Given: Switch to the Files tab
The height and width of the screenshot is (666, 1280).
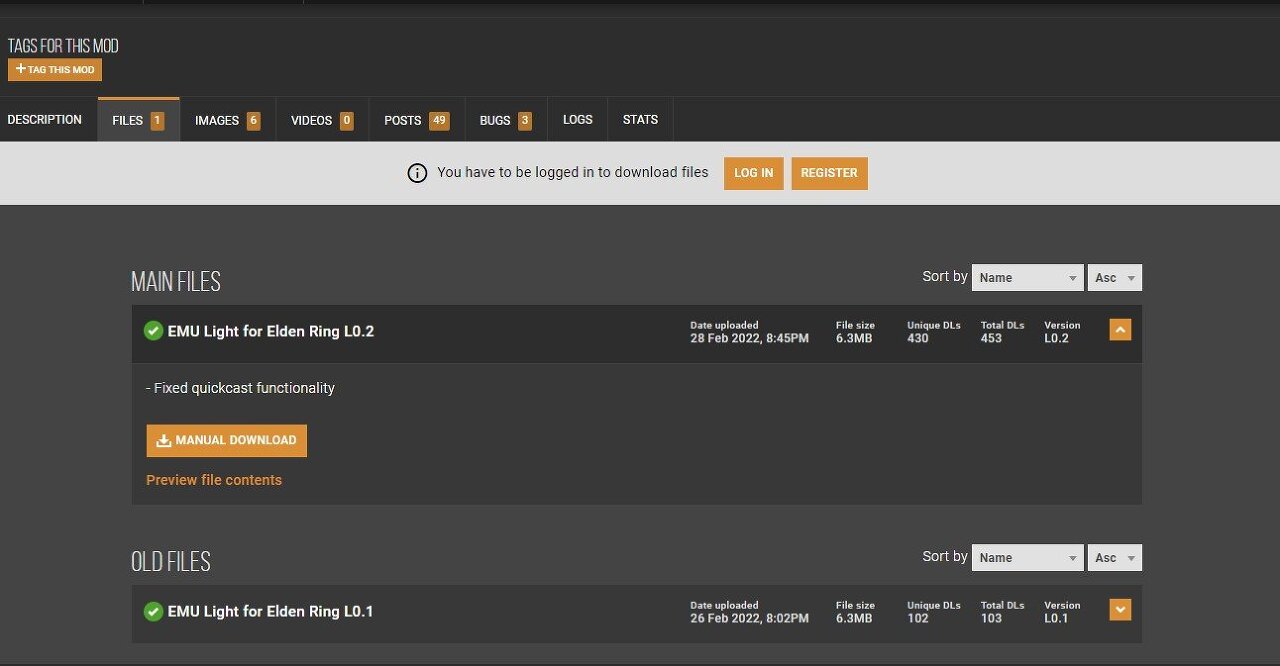Looking at the screenshot, I should coord(139,120).
